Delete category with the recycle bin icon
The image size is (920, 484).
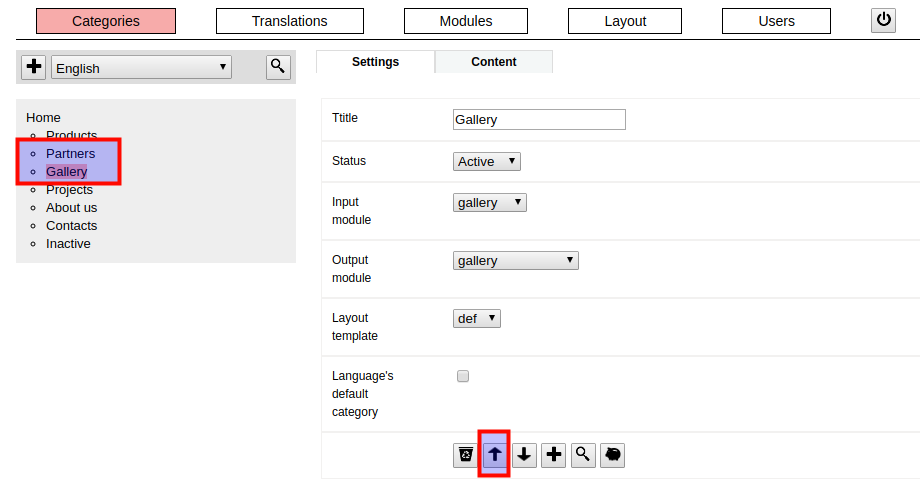pyautogui.click(x=466, y=455)
